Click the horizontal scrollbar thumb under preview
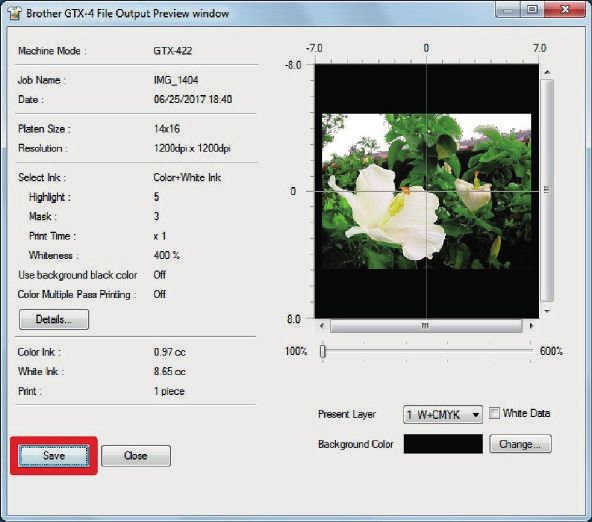This screenshot has width=592, height=522. pyautogui.click(x=426, y=326)
